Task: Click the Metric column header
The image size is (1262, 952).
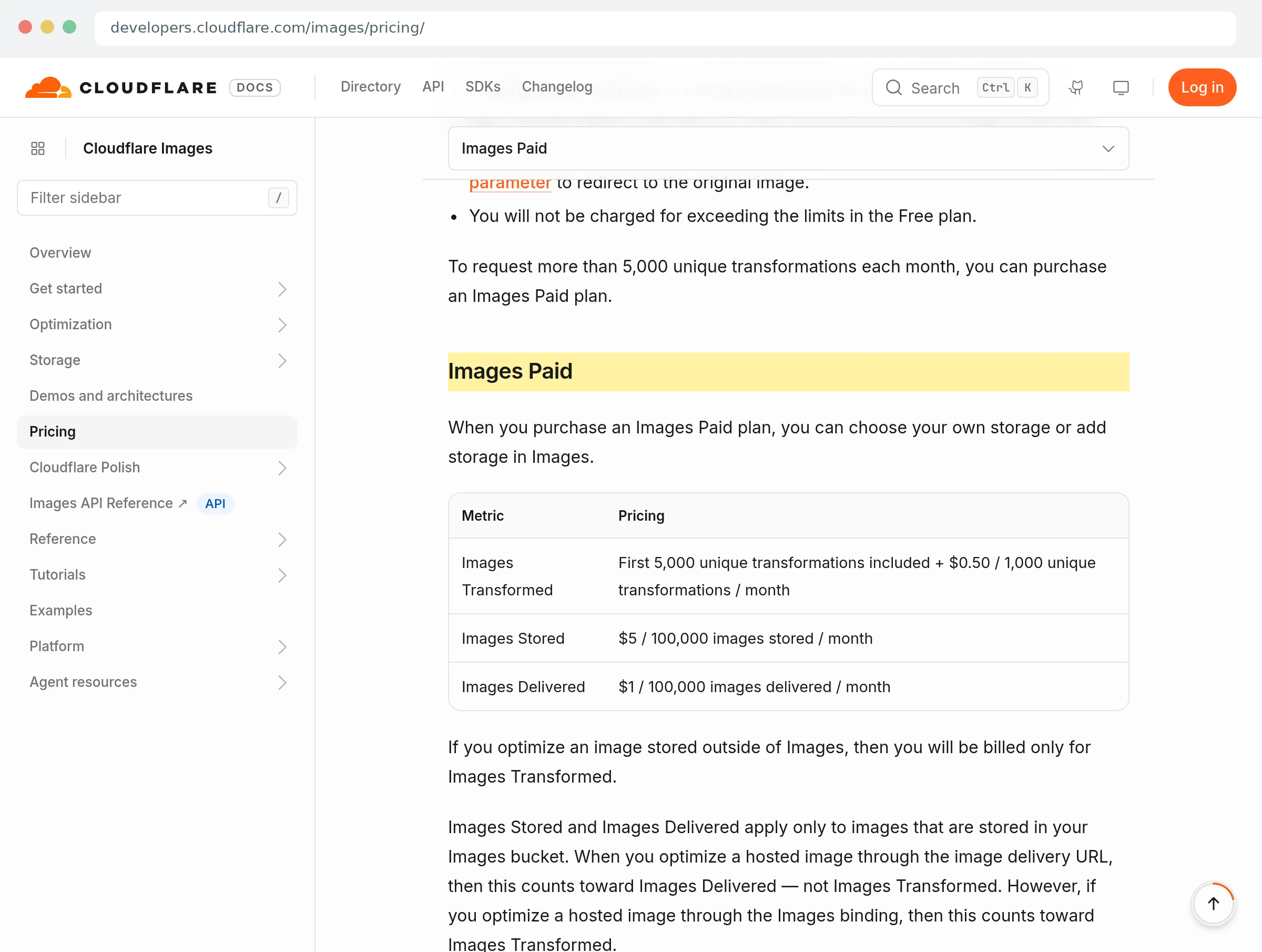Action: pyautogui.click(x=482, y=516)
